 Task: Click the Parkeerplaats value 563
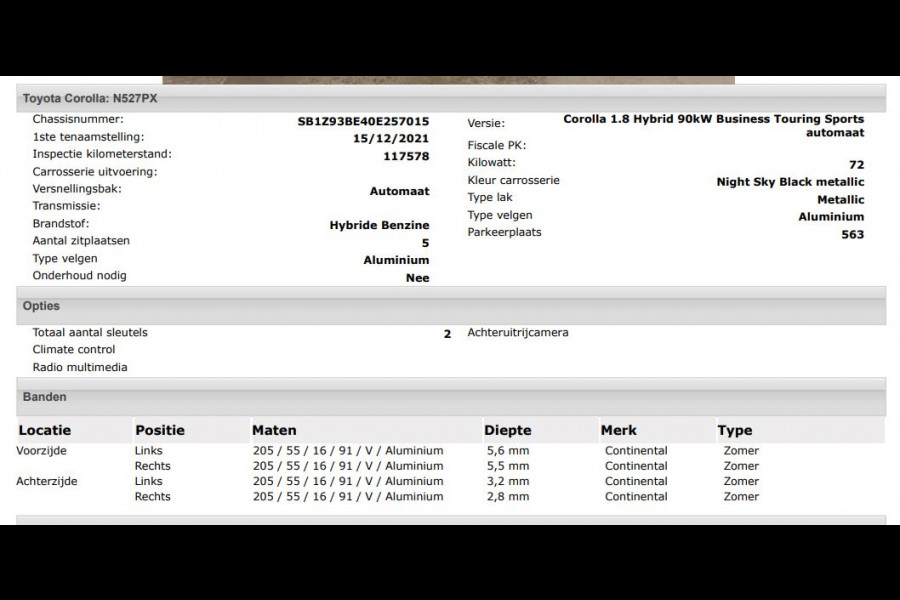pos(852,234)
